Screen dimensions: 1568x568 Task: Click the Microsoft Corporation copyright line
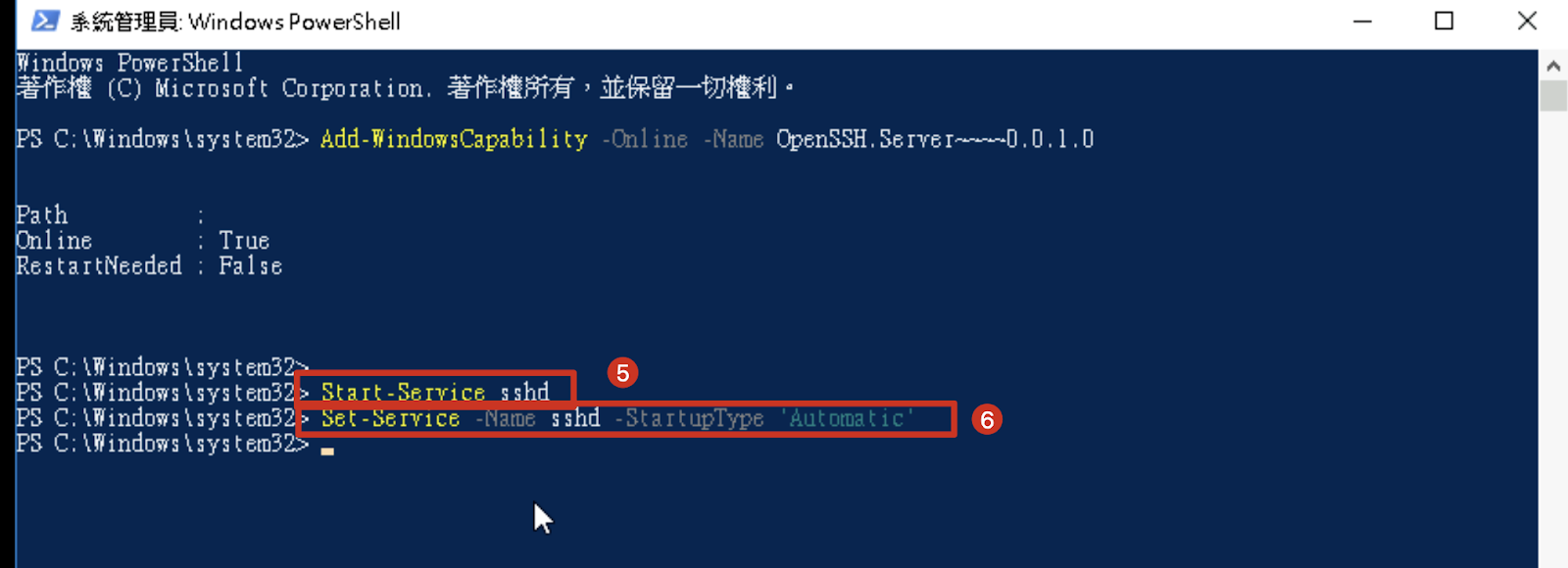click(x=405, y=88)
